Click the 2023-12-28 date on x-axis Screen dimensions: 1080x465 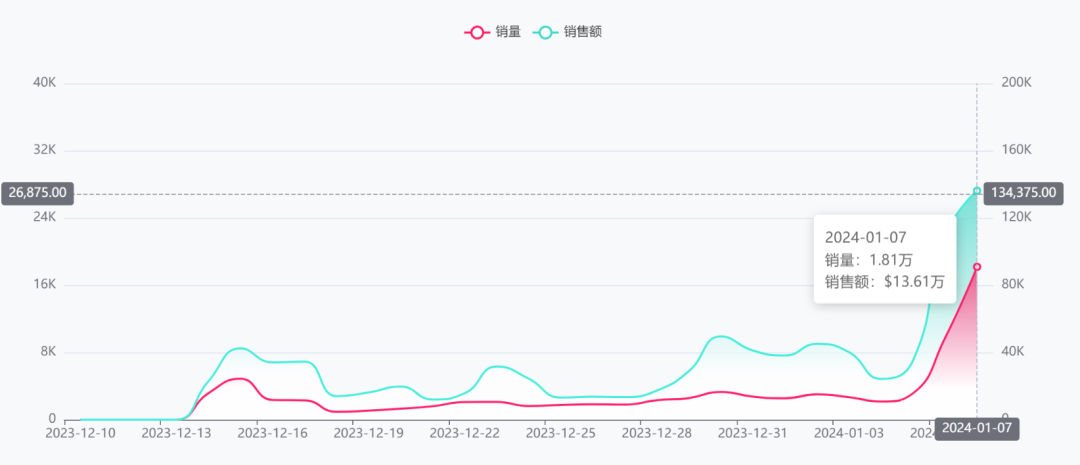pos(656,433)
